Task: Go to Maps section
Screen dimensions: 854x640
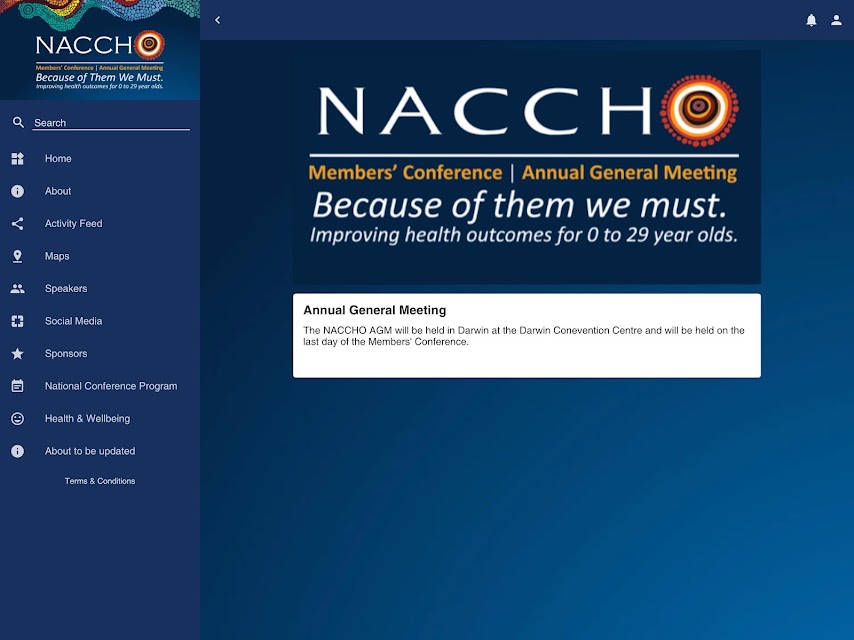Action: pos(100,256)
